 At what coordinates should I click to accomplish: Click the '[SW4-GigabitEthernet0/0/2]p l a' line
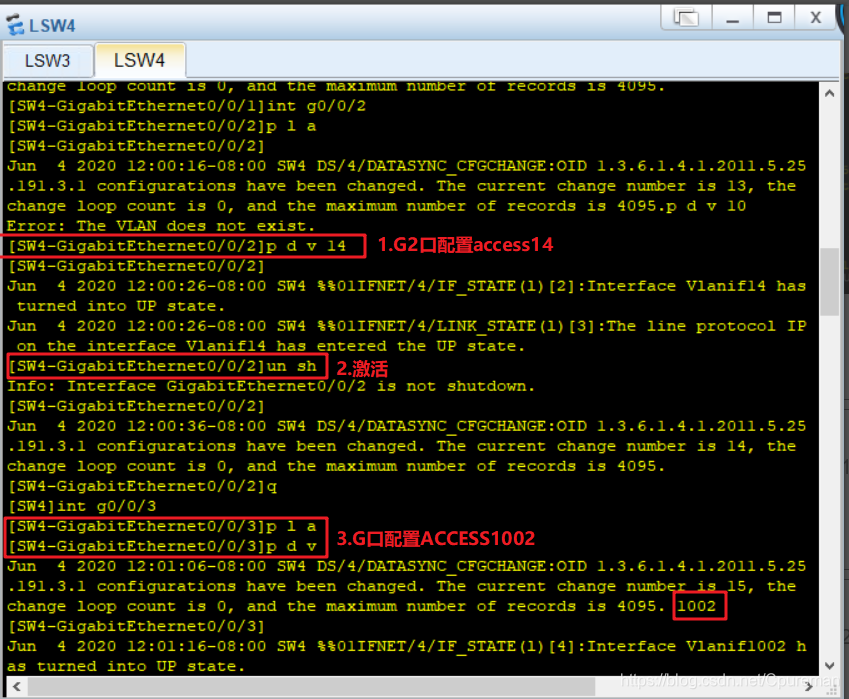(162, 126)
